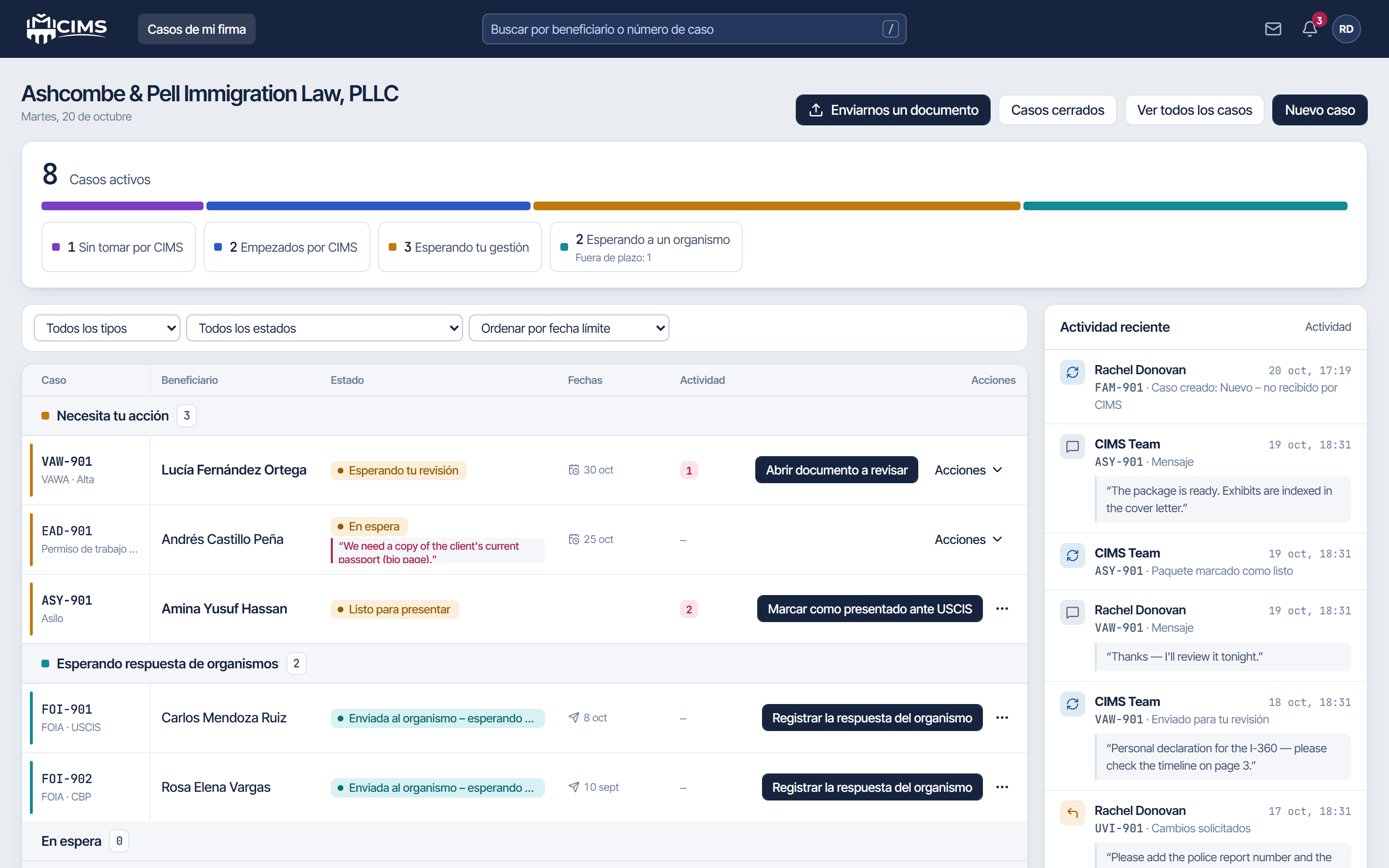Open the messages envelope icon
Viewport: 1389px width, 868px height.
pos(1273,29)
